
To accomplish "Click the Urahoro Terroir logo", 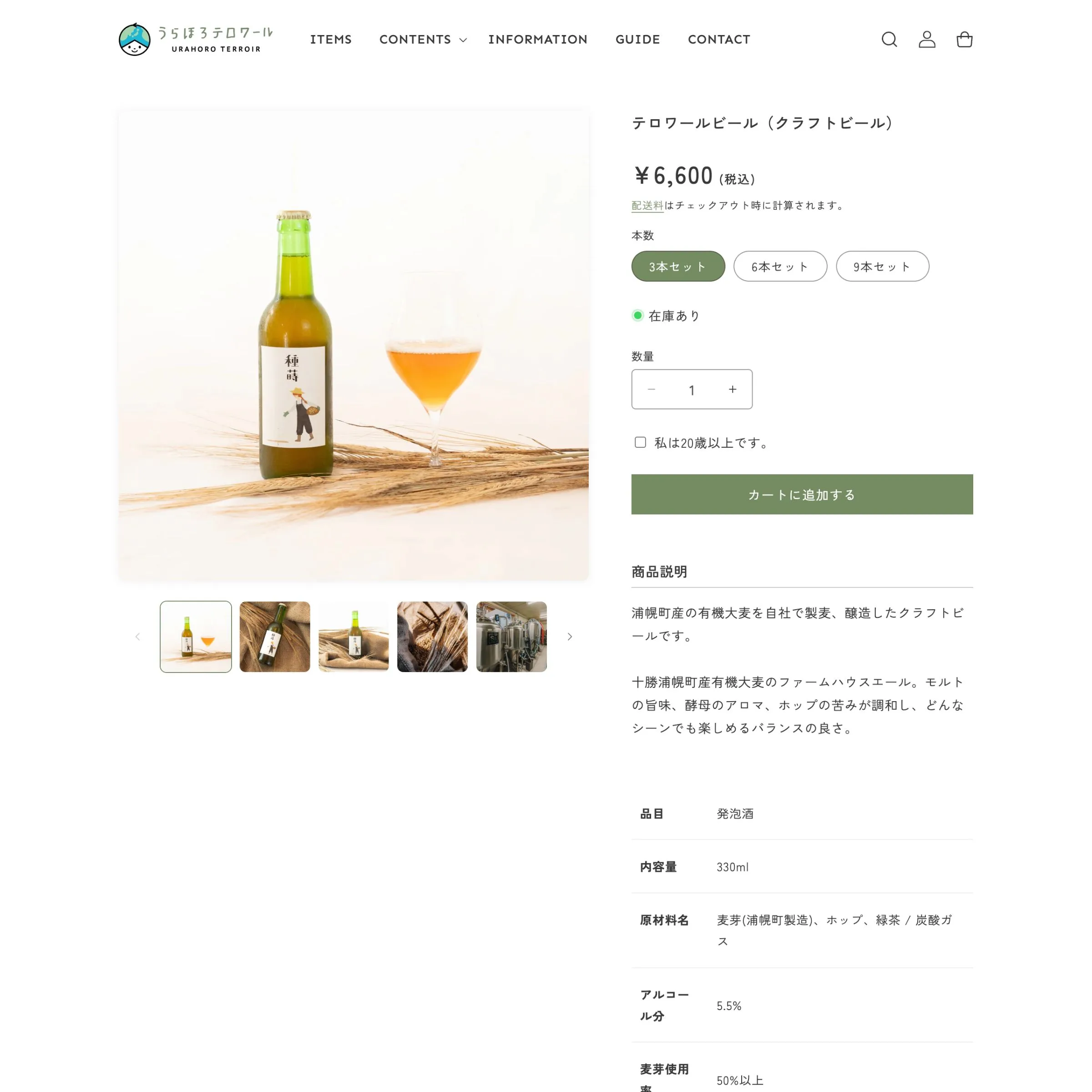I will tap(196, 39).
